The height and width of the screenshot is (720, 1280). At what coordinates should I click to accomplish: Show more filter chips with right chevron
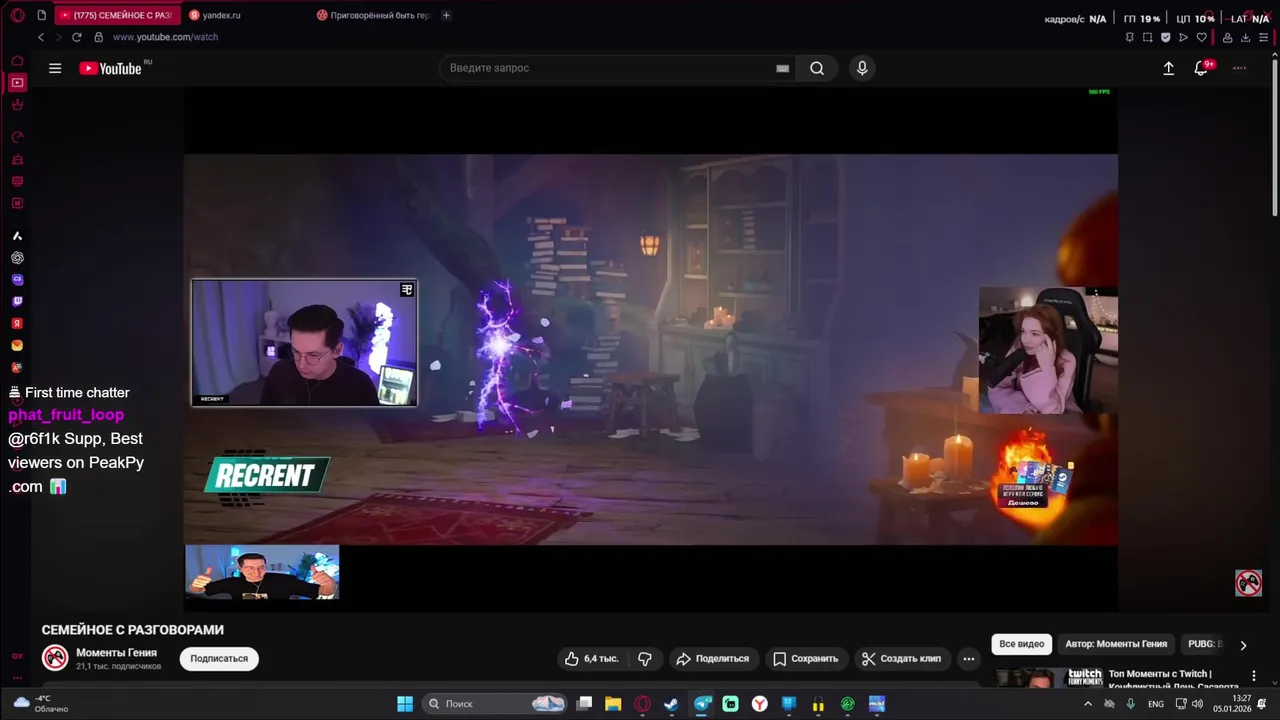(x=1243, y=645)
